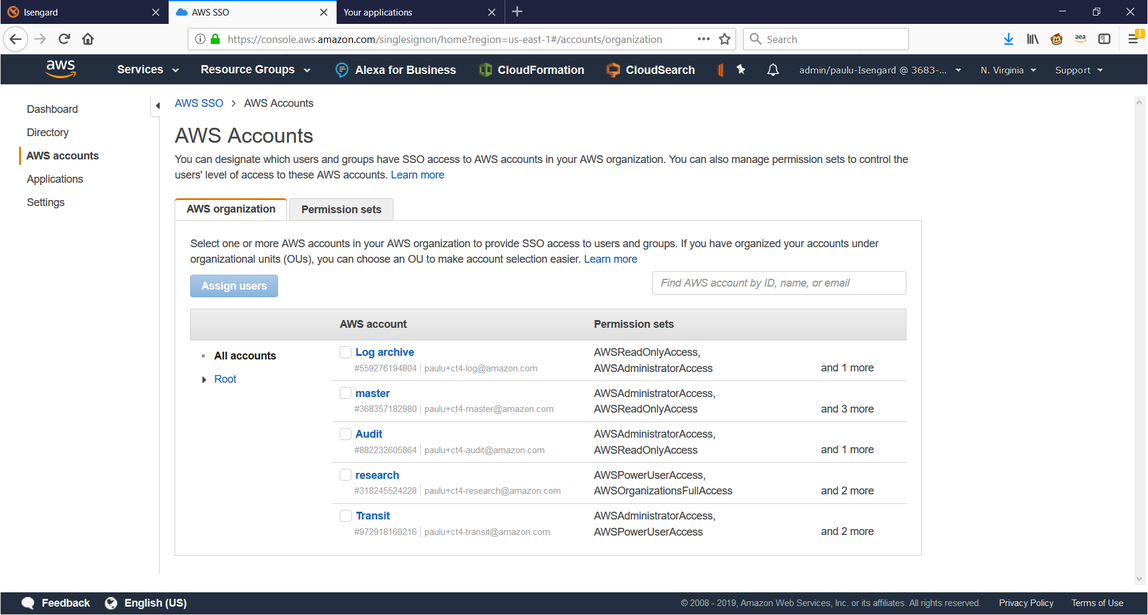Open the Audit account link
Image resolution: width=1148 pixels, height=615 pixels.
369,434
